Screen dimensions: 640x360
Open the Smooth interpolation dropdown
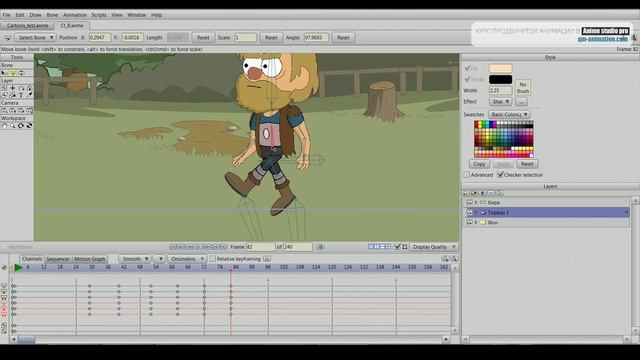tap(135, 259)
